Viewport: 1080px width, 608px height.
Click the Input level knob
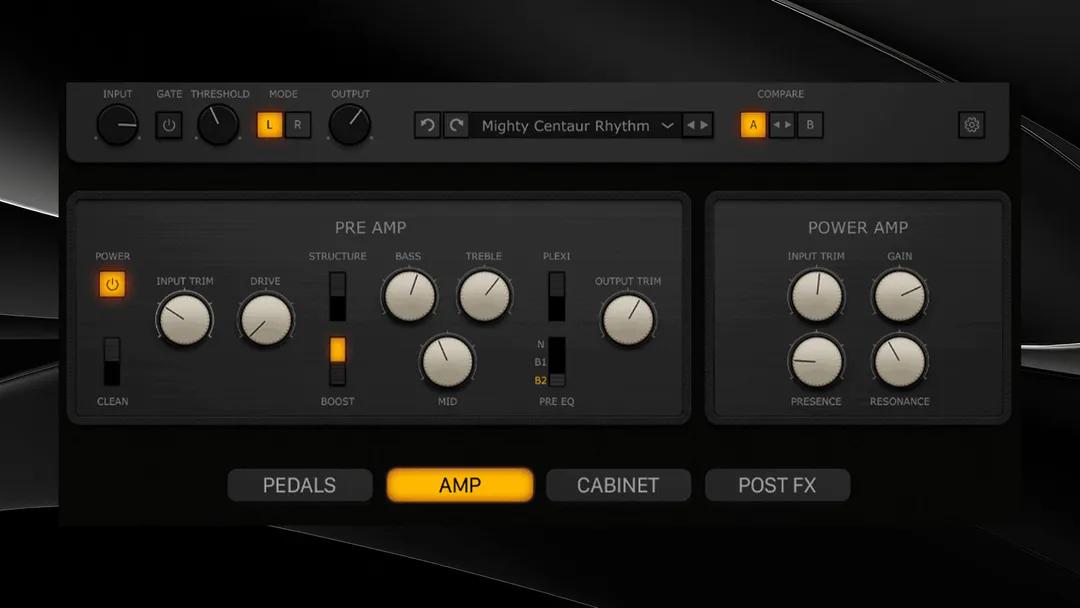click(x=117, y=124)
